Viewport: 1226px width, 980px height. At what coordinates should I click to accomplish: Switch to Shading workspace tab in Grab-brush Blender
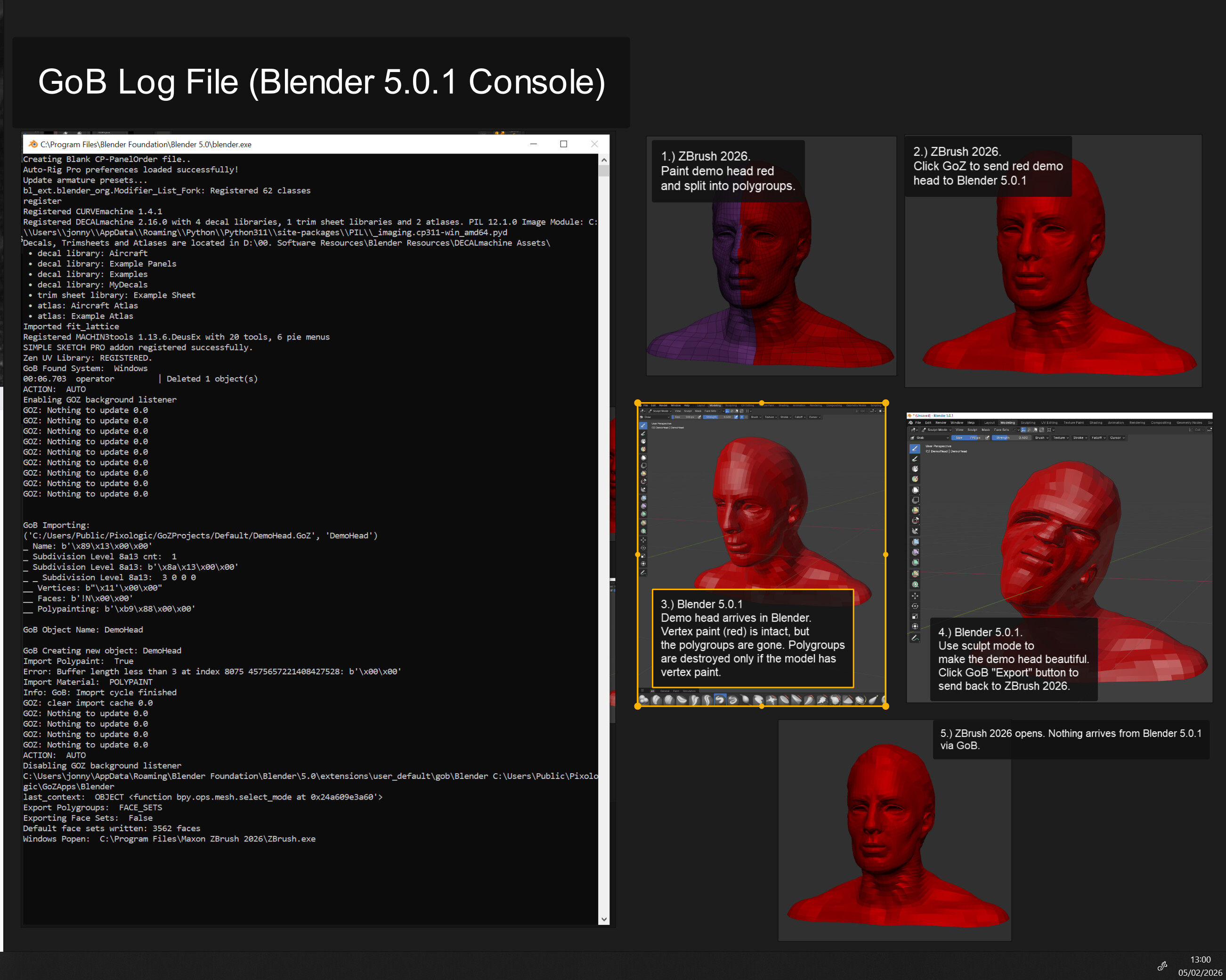(1096, 423)
